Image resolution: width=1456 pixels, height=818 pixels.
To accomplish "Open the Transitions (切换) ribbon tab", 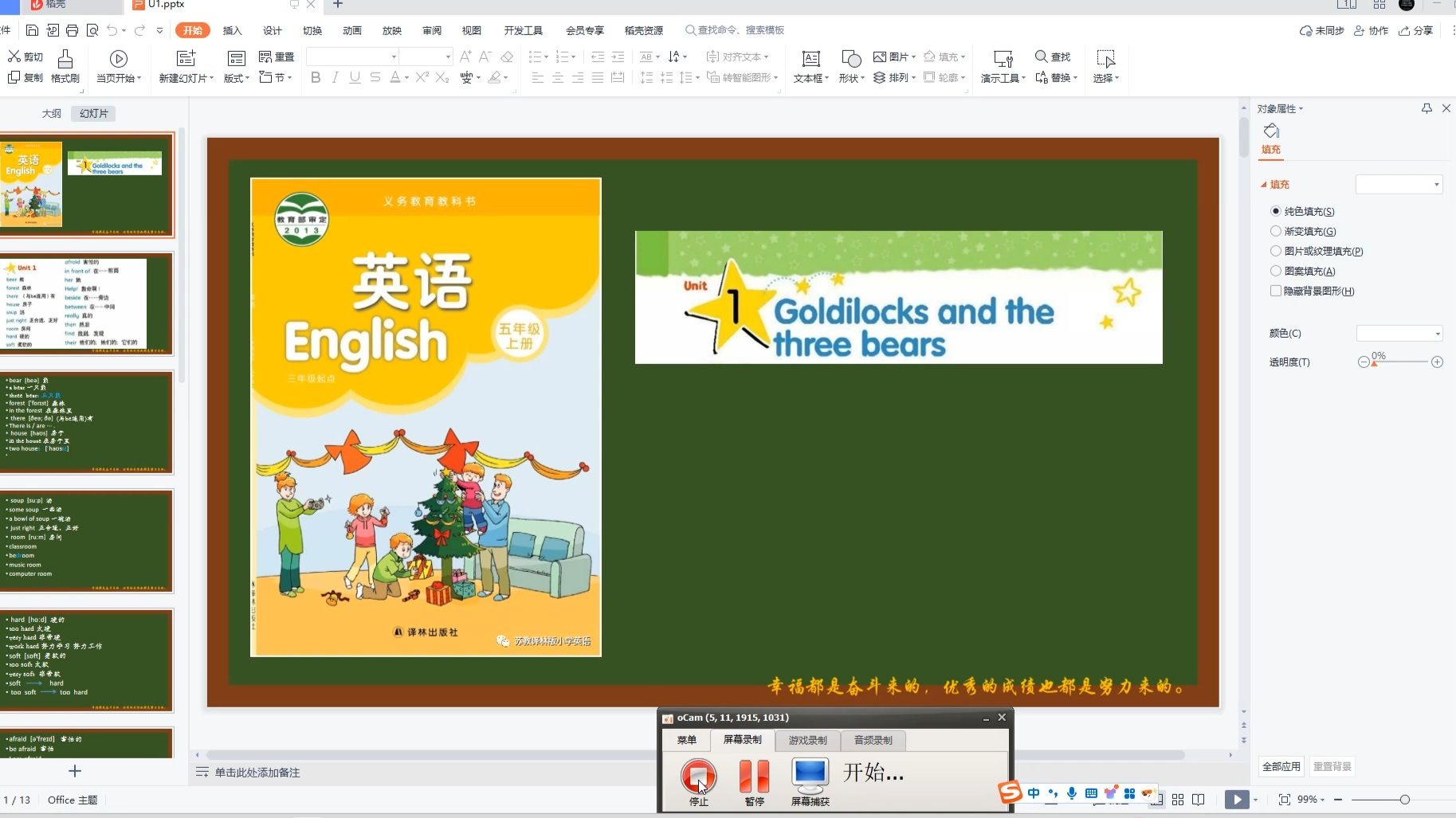I will (x=312, y=30).
